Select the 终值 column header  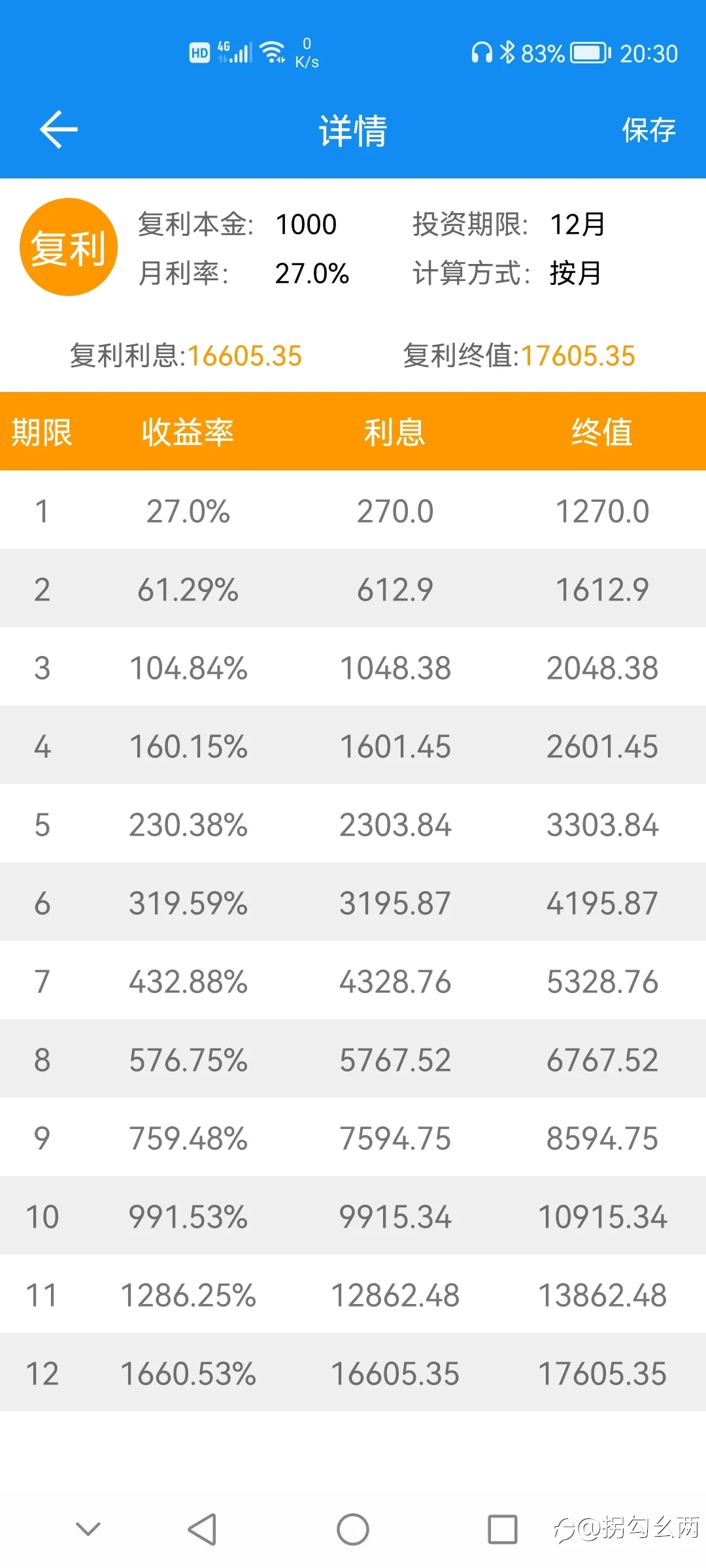pyautogui.click(x=602, y=432)
